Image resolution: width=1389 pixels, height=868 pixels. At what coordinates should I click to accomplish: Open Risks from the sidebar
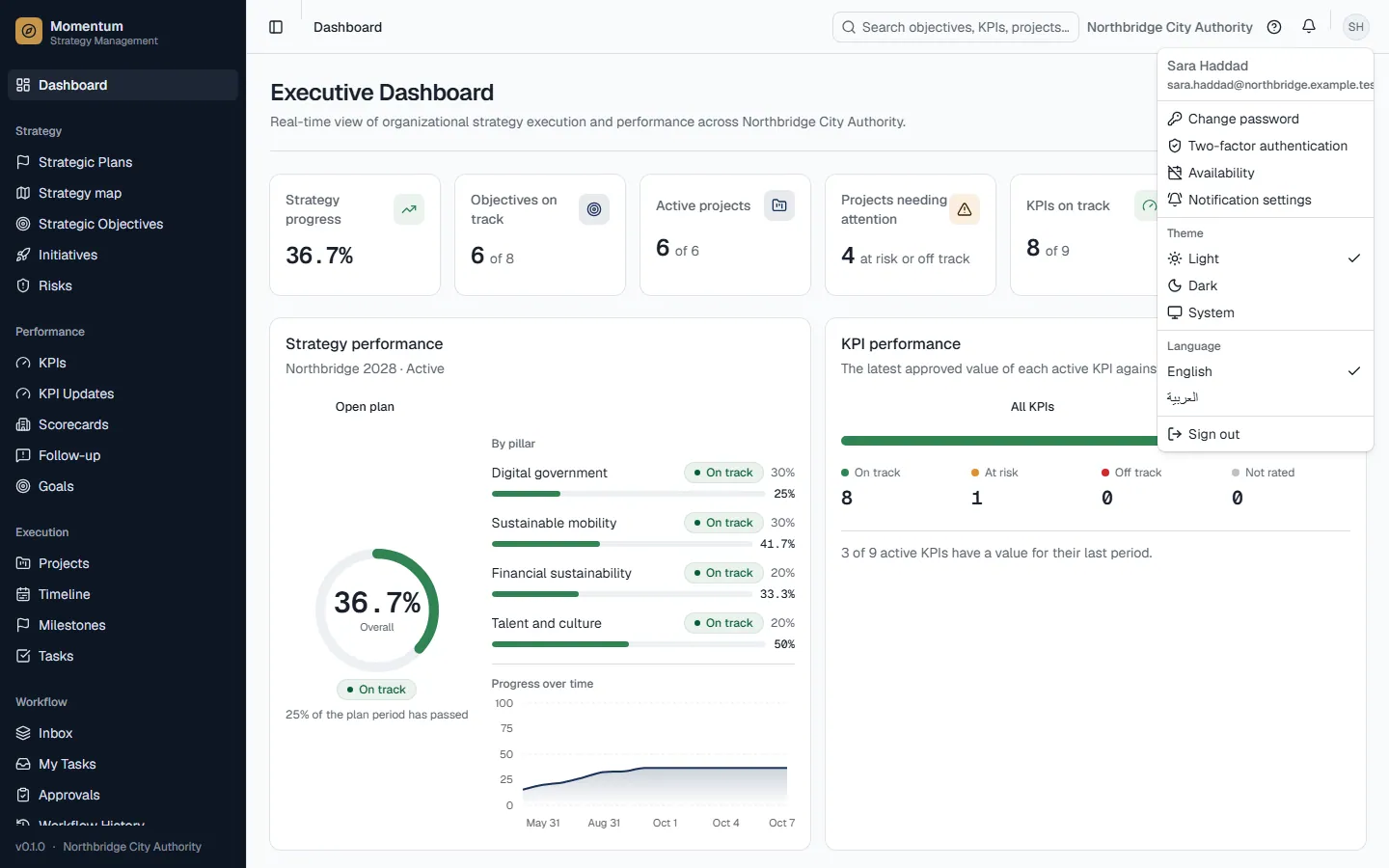(x=123, y=285)
